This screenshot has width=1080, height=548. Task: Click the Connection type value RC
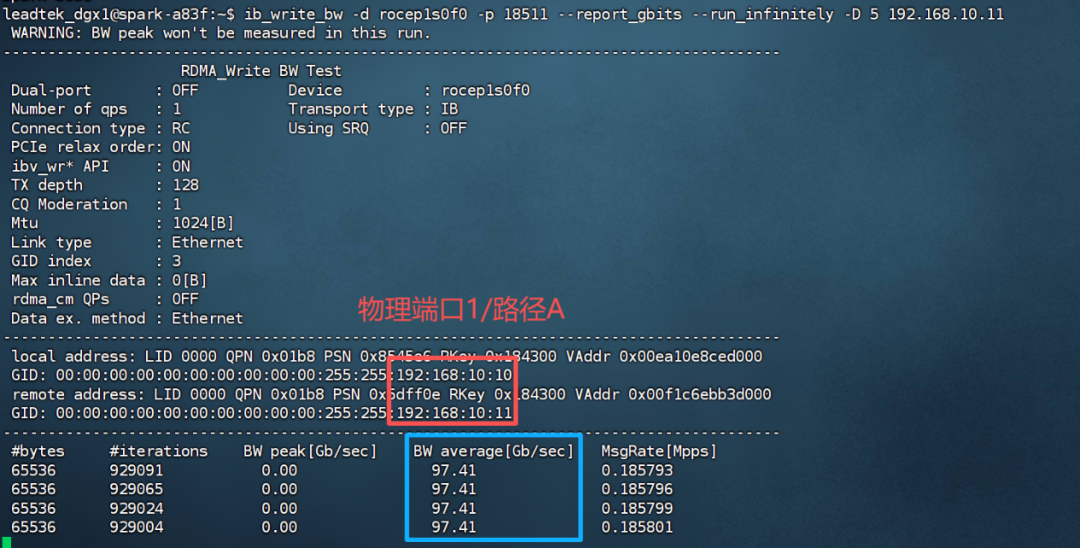180,128
